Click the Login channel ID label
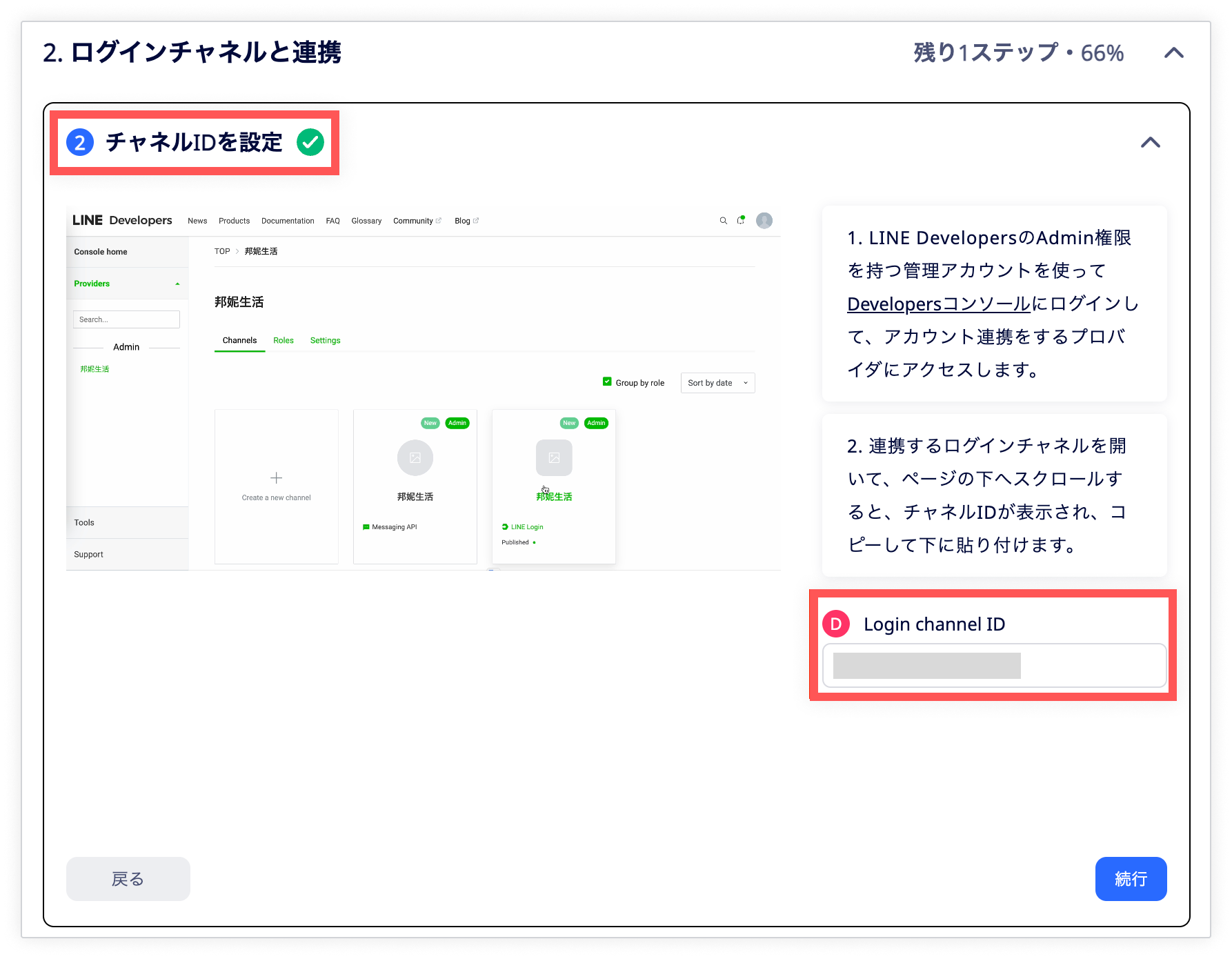The width and height of the screenshot is (1232, 959). click(x=934, y=624)
